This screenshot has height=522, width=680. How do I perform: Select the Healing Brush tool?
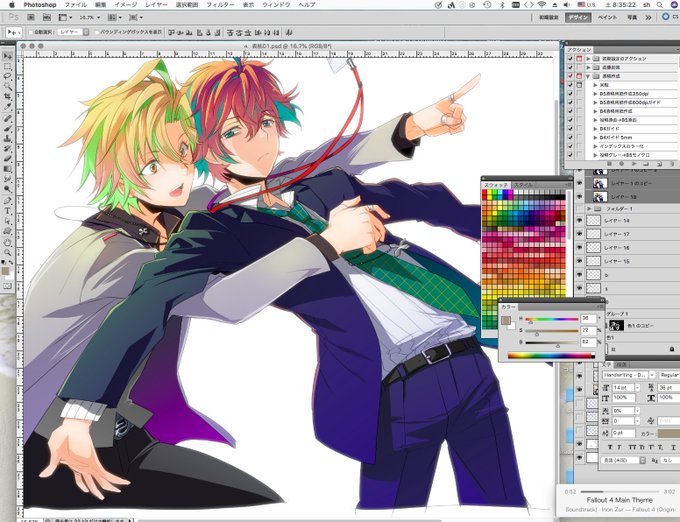point(8,118)
